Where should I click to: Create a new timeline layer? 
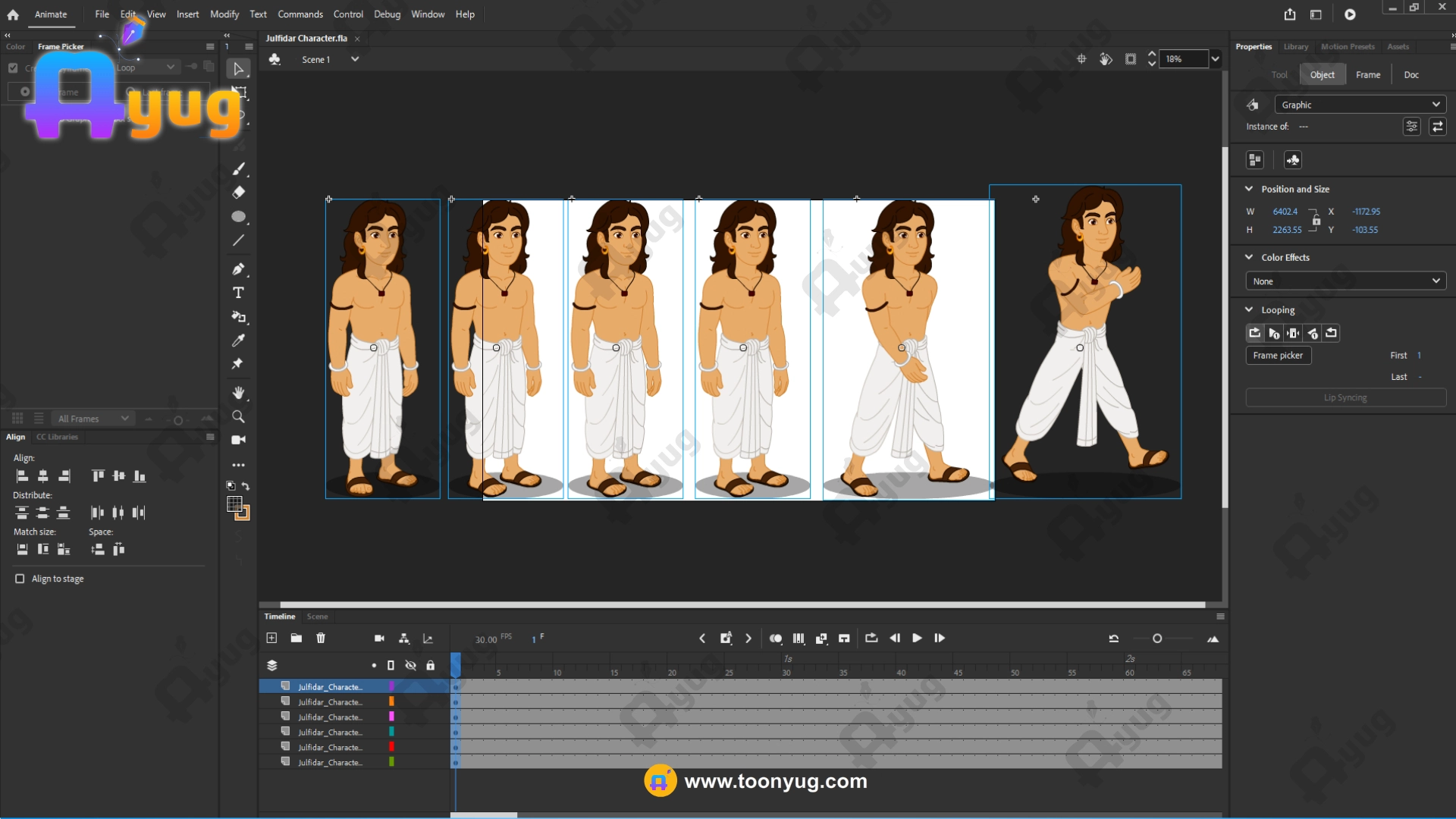(x=271, y=639)
